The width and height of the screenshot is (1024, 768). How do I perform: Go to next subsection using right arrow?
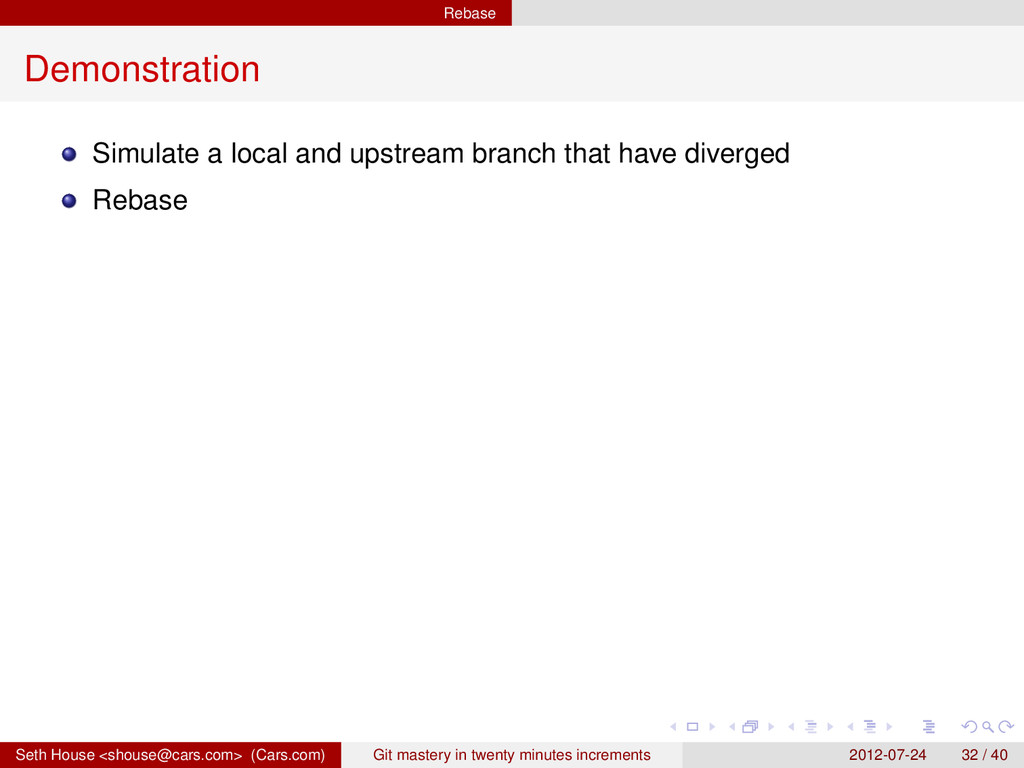(x=830, y=727)
